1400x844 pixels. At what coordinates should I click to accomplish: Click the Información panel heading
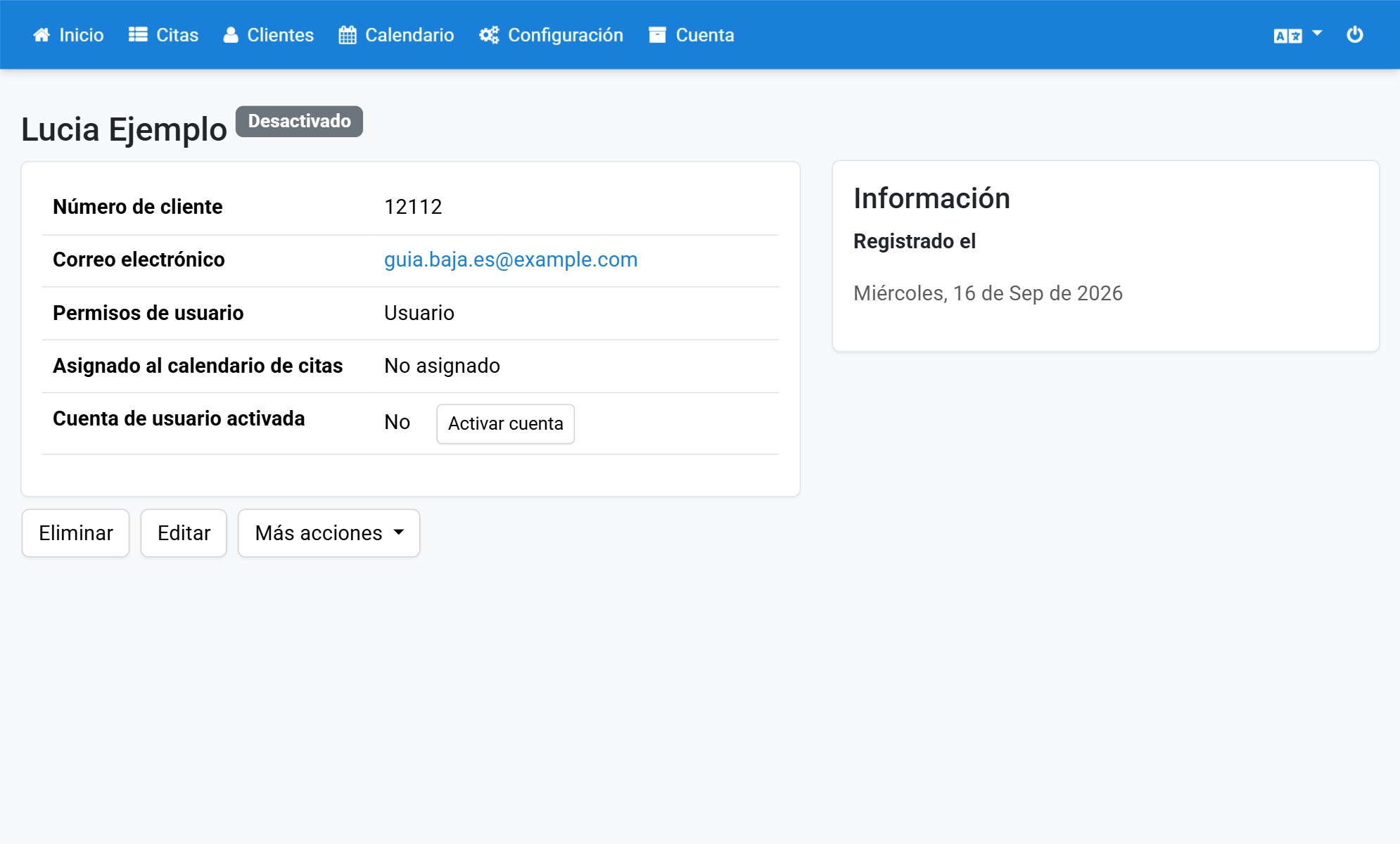pyautogui.click(x=931, y=198)
